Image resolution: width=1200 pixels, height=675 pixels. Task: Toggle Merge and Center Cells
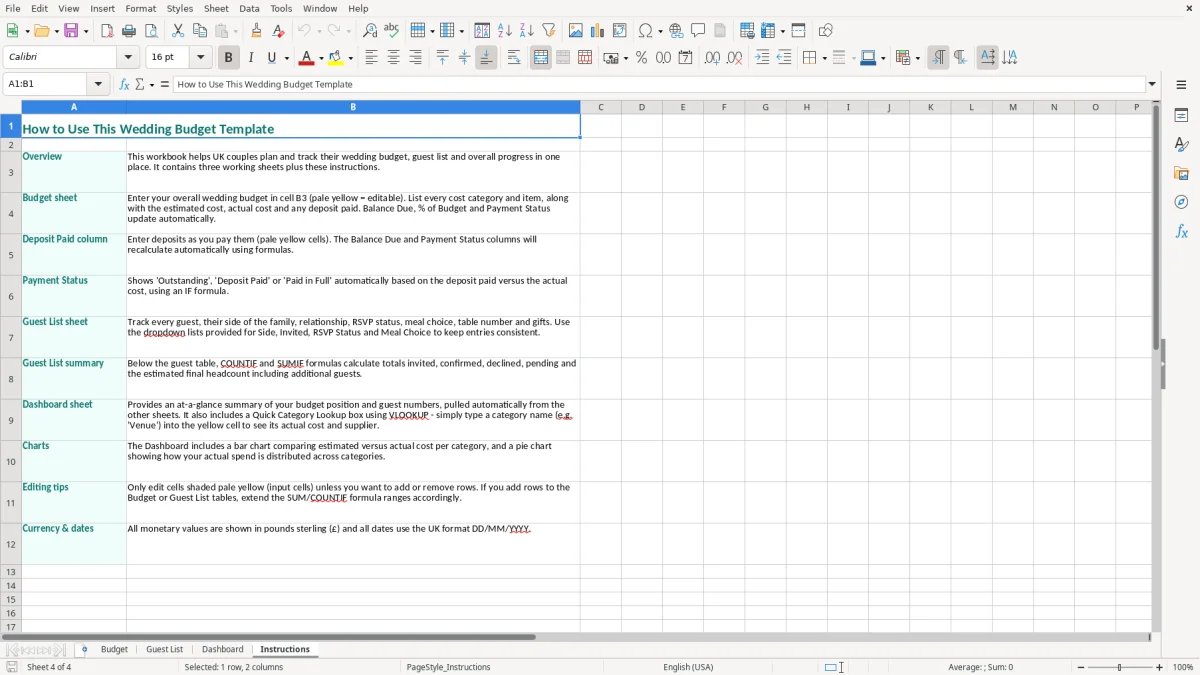click(x=541, y=58)
